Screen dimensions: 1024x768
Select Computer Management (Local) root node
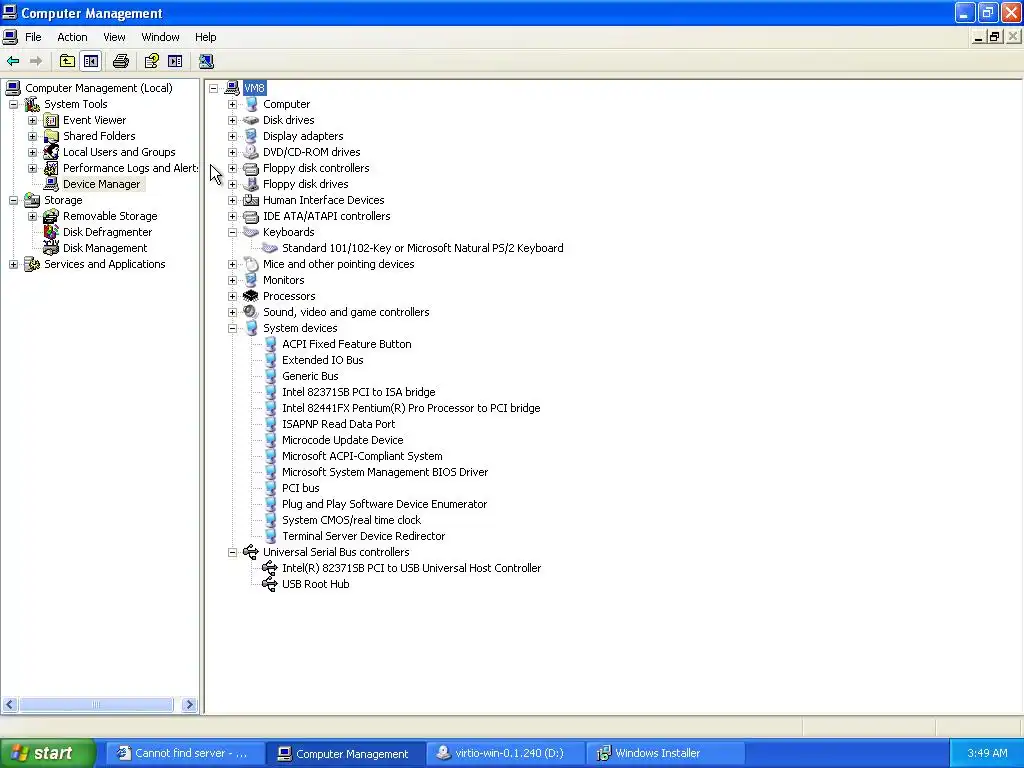(99, 88)
